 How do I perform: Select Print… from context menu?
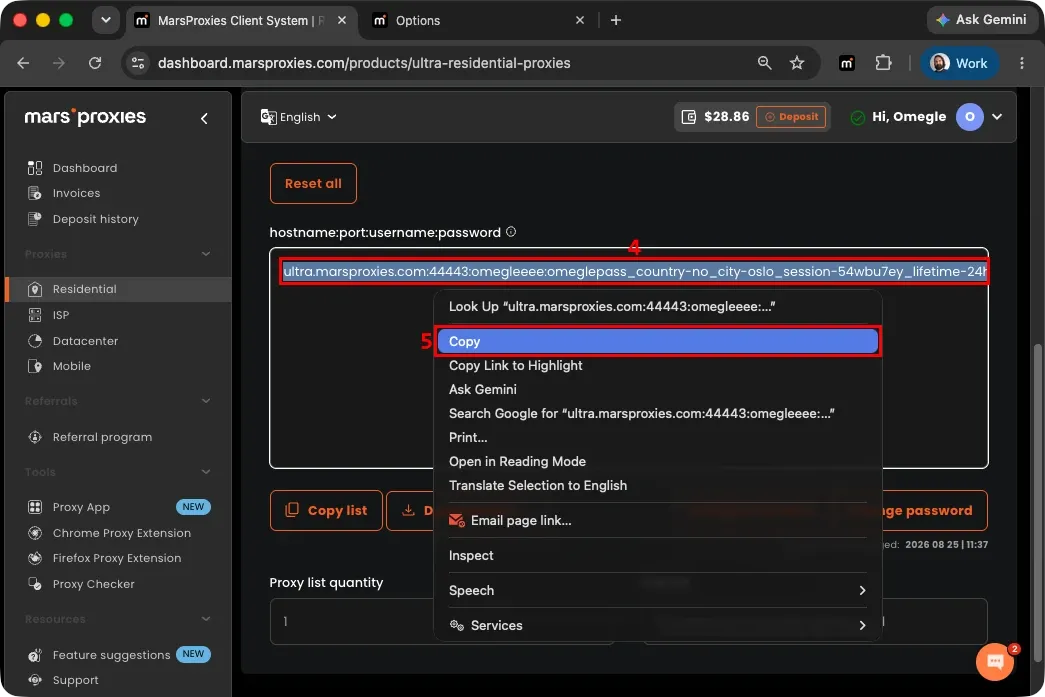[x=657, y=437]
